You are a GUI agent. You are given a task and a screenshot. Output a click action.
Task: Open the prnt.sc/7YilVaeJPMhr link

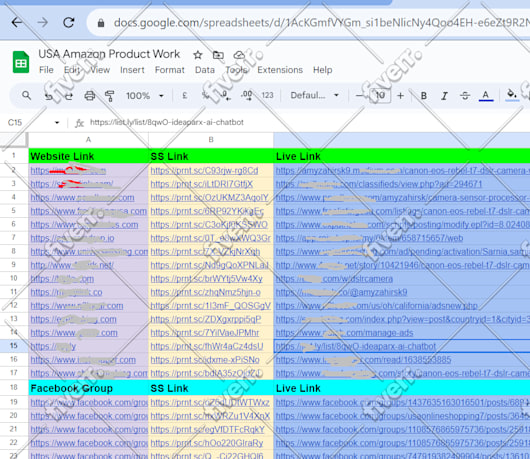coord(204,333)
